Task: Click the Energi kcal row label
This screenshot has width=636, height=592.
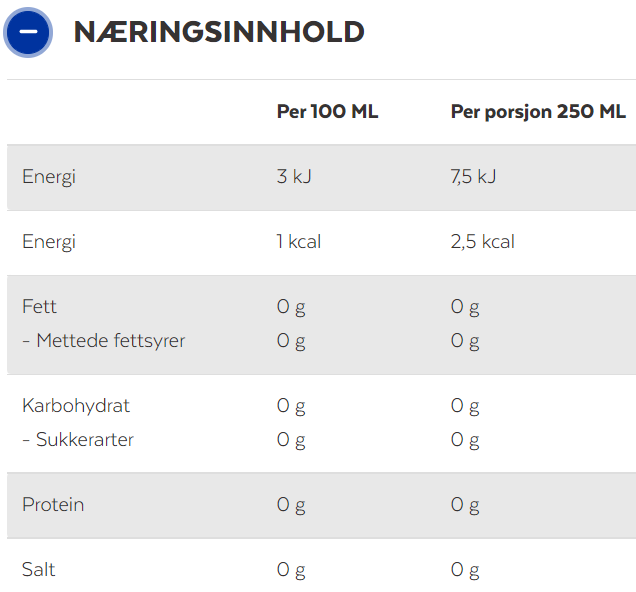Action: (x=49, y=242)
